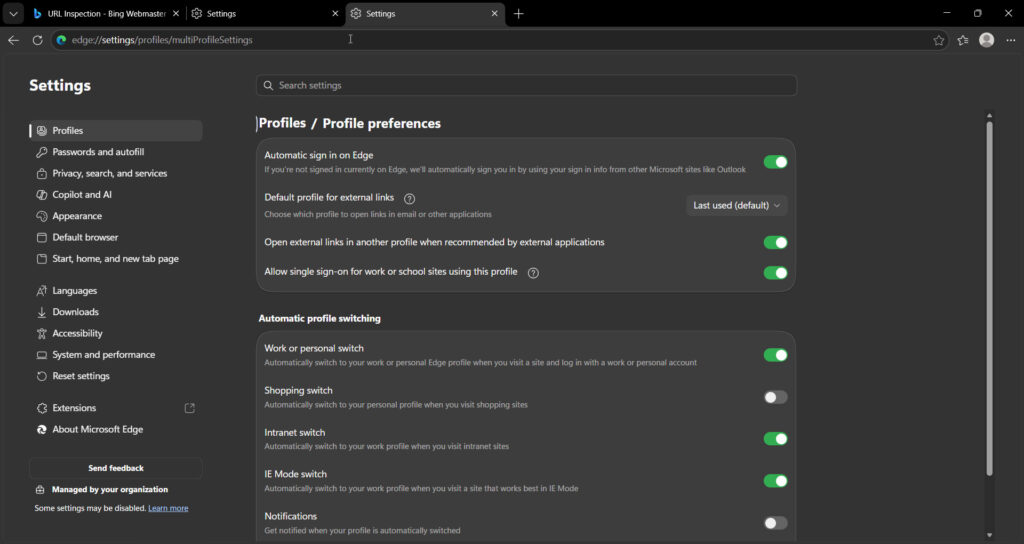Click help icon for Default profile for external links
Image resolution: width=1024 pixels, height=544 pixels.
pyautogui.click(x=409, y=199)
